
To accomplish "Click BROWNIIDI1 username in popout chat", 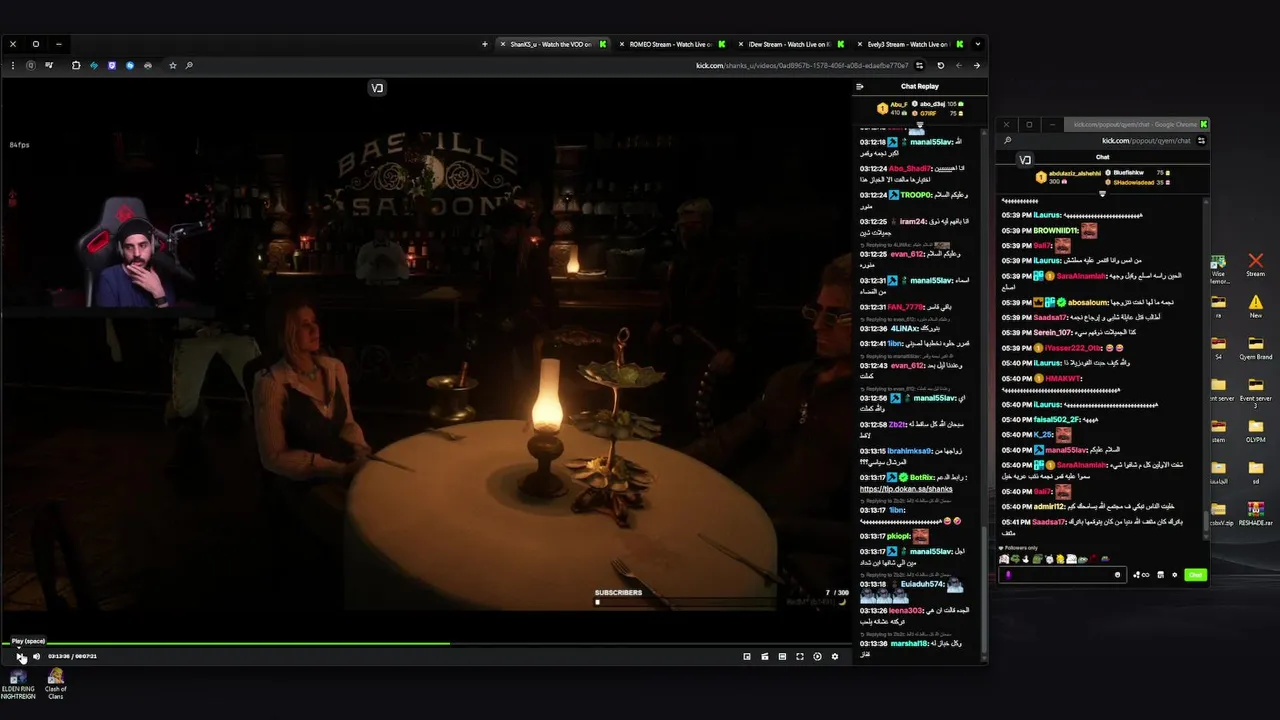I will point(1055,231).
